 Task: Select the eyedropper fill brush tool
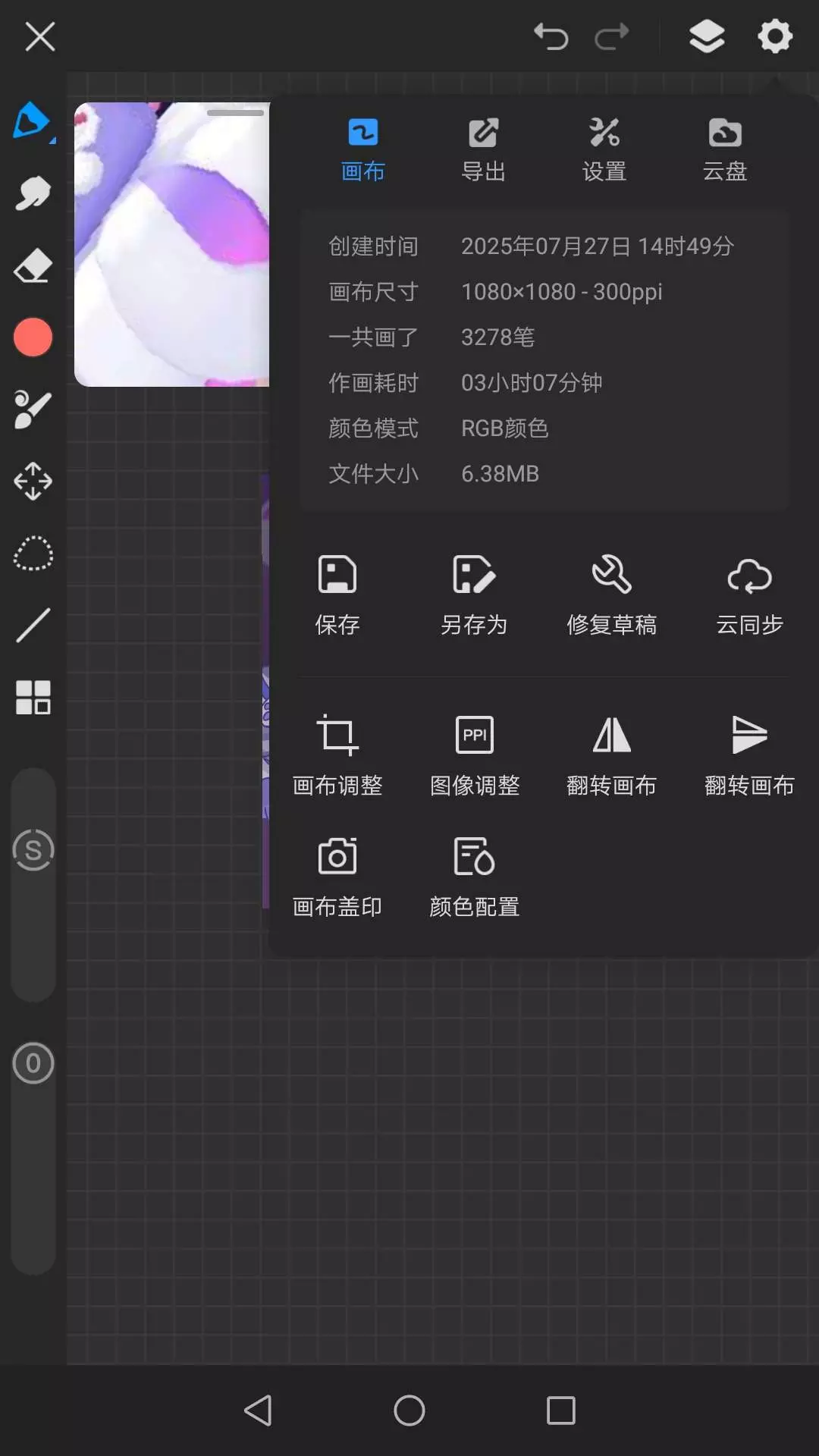[33, 409]
